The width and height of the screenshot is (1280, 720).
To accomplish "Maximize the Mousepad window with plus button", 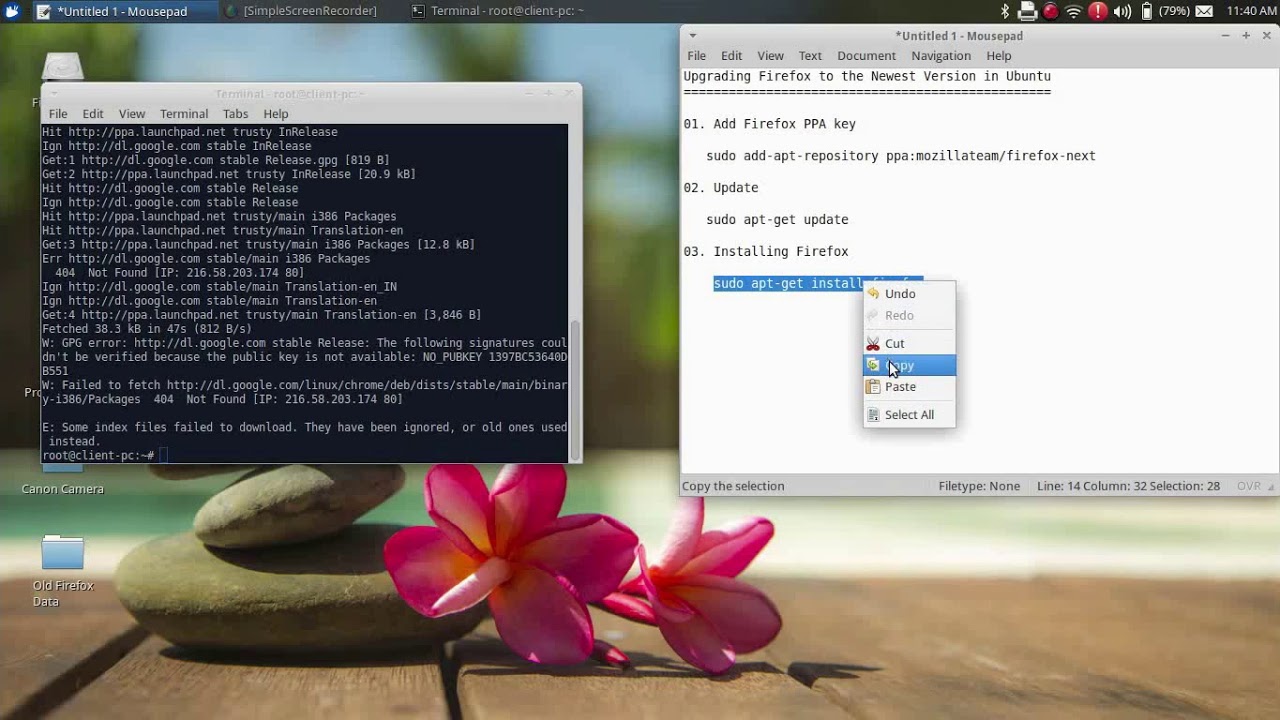I will [1246, 36].
